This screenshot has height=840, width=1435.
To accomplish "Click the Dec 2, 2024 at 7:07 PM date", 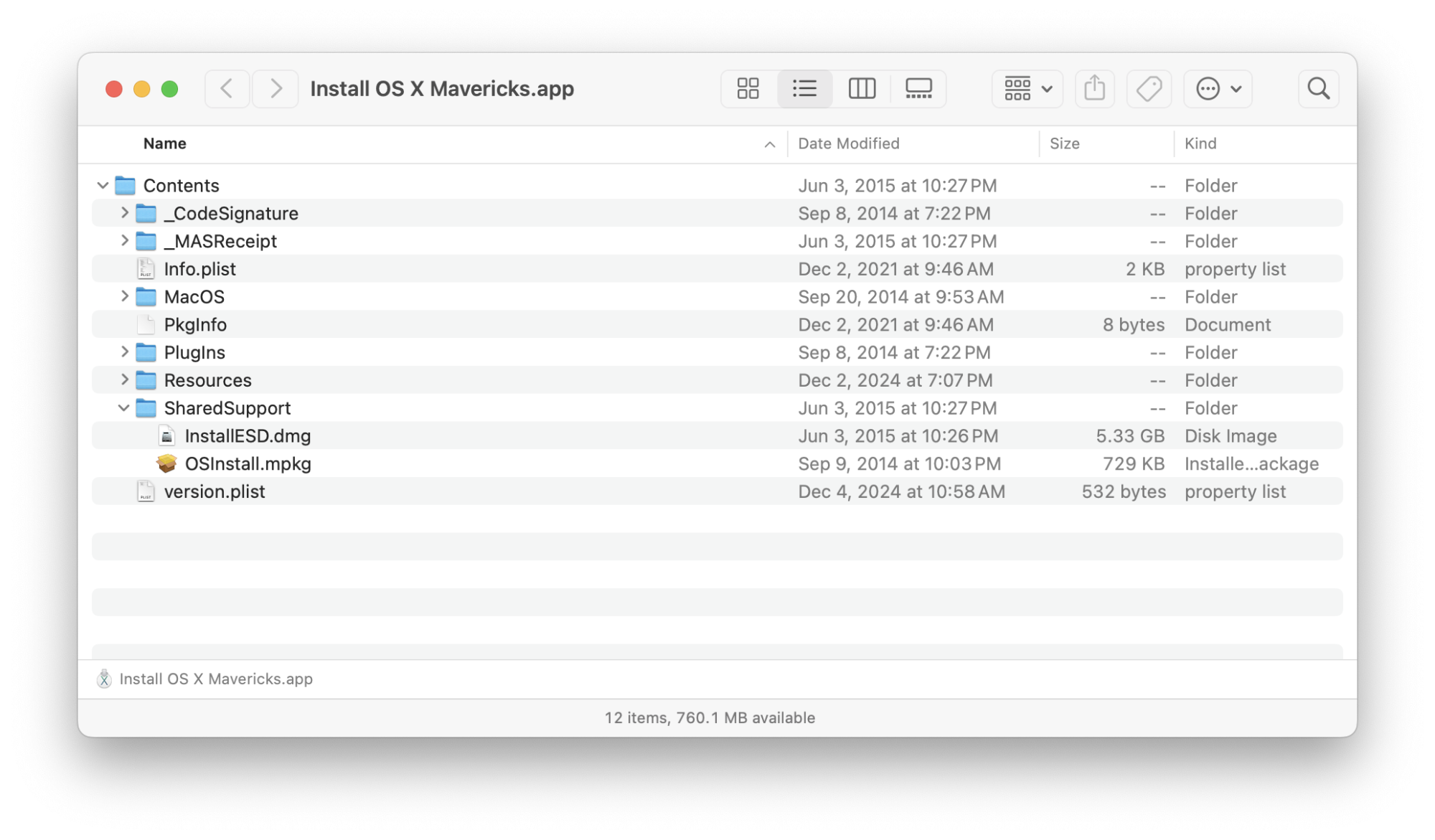I will 895,380.
